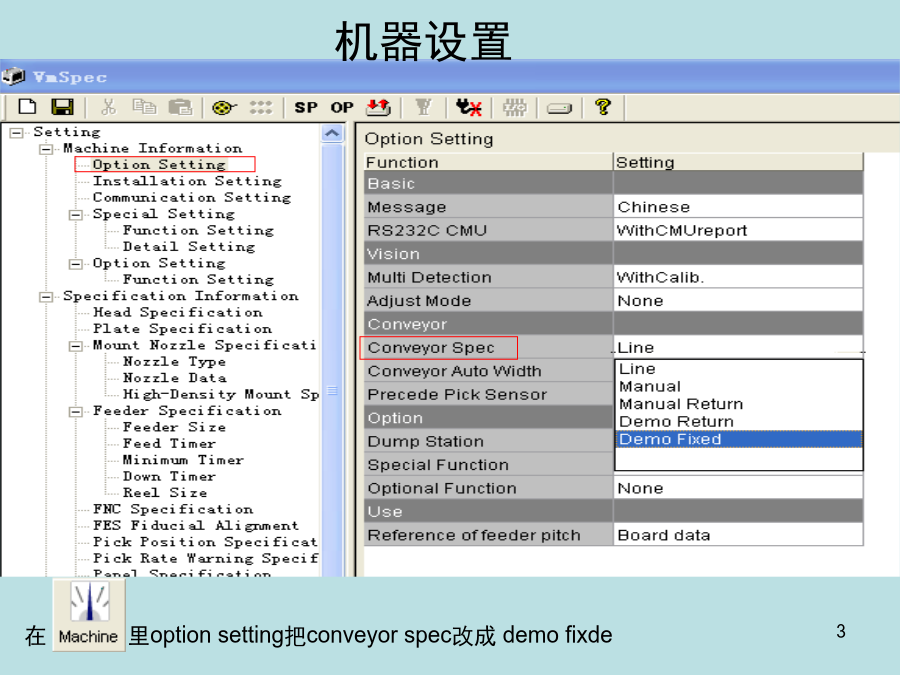The width and height of the screenshot is (900, 675).
Task: Open the Conveyor Spec Line dropdown
Action: (x=738, y=348)
